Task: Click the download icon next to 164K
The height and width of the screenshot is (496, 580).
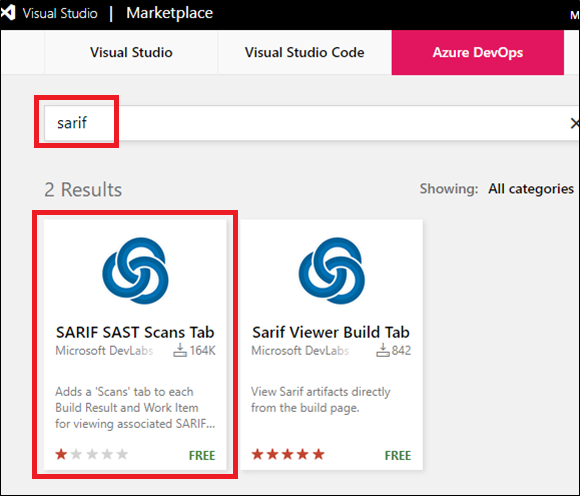Action: pyautogui.click(x=180, y=350)
